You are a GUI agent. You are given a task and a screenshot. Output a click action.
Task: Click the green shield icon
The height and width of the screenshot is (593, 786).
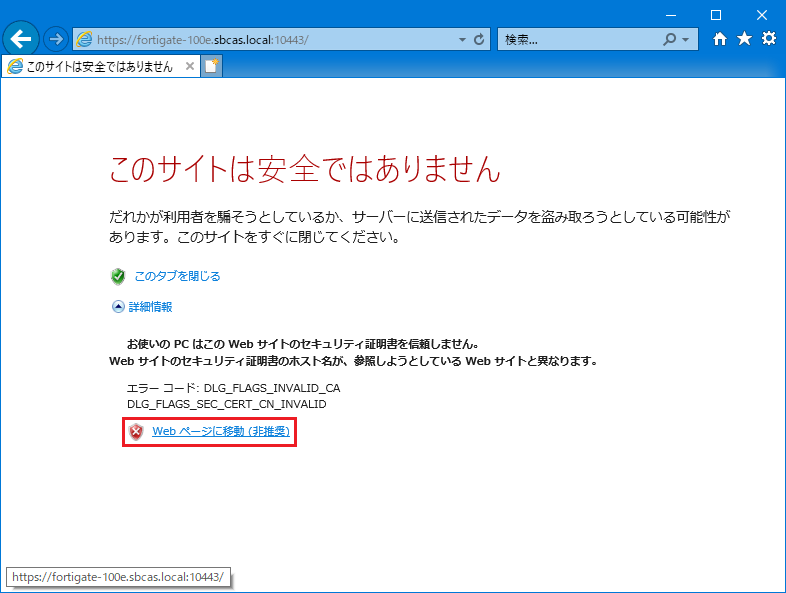(118, 276)
